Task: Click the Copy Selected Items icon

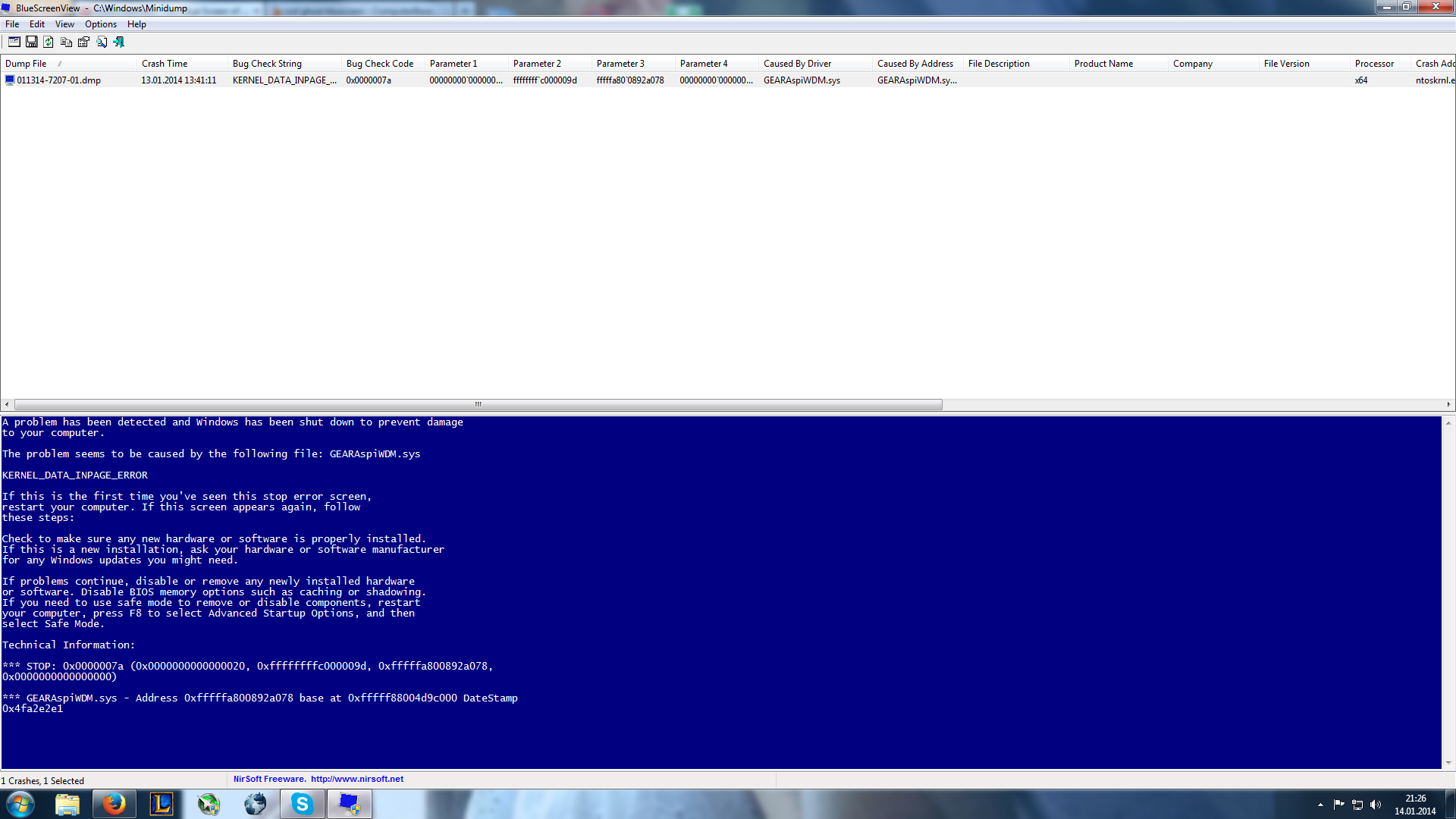Action: coord(66,42)
